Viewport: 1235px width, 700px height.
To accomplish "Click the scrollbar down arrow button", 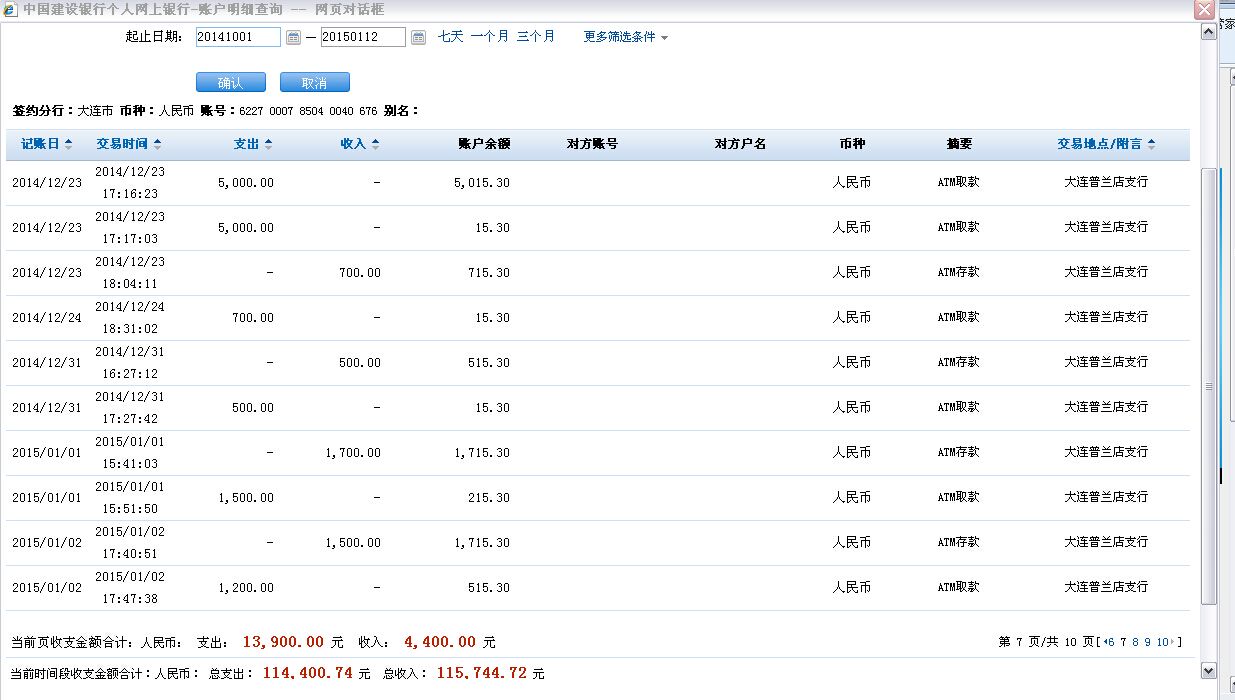I will pos(1208,670).
